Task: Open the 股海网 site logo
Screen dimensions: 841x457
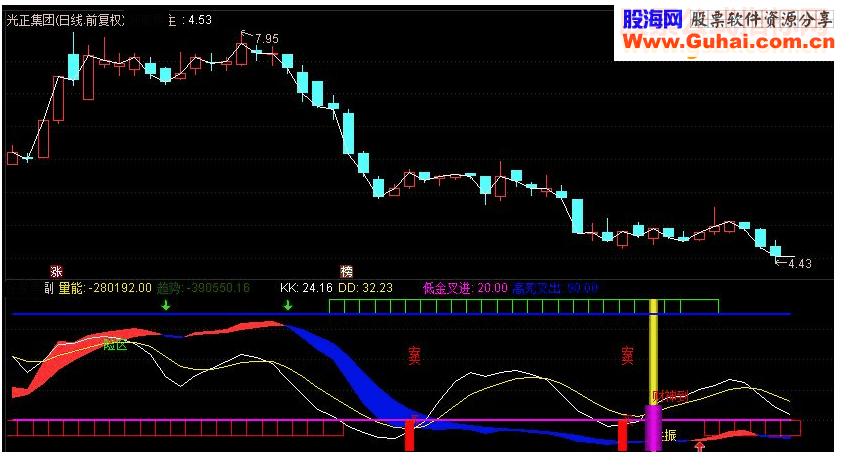Action: pos(652,19)
